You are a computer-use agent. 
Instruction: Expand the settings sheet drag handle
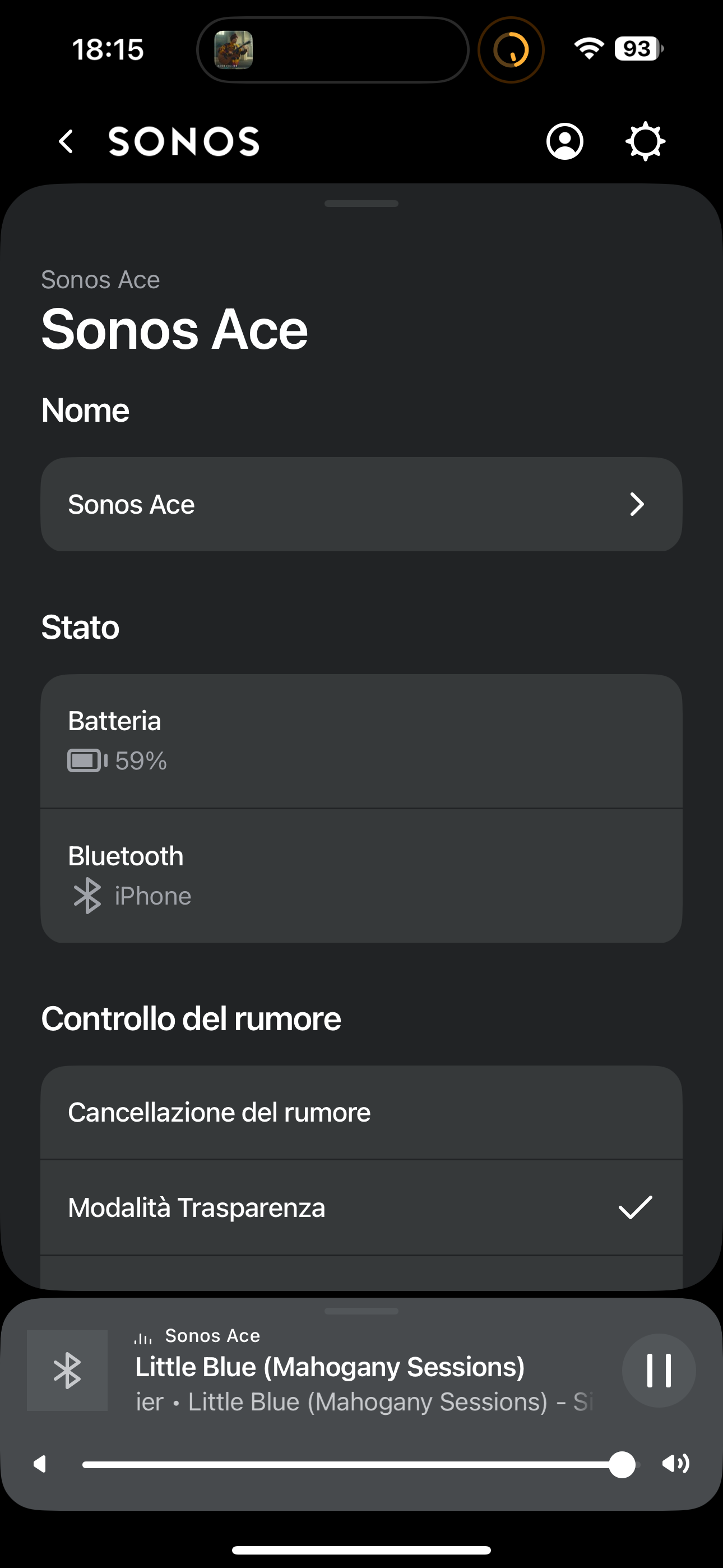[361, 204]
